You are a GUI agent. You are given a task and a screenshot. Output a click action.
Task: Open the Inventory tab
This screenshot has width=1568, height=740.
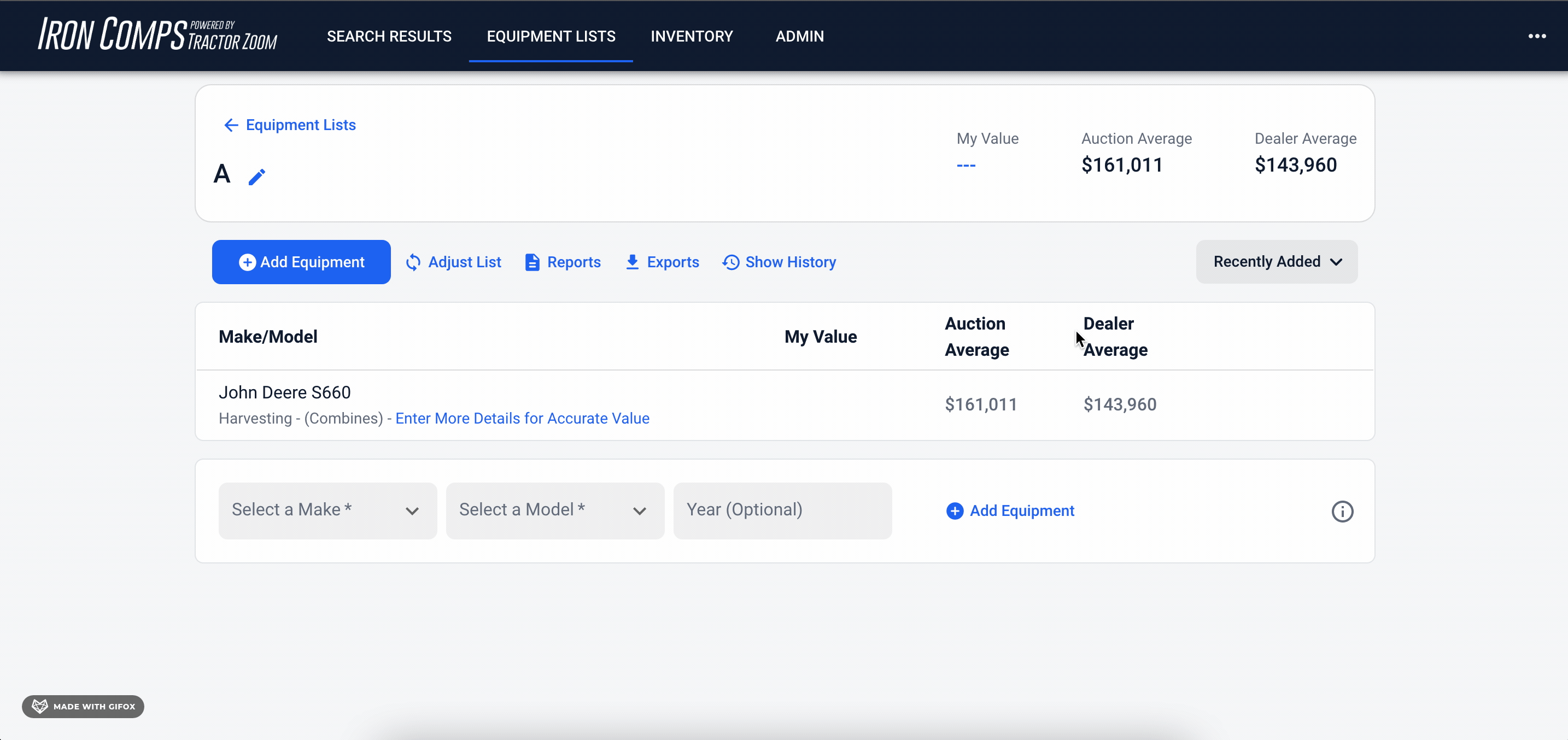coord(692,37)
